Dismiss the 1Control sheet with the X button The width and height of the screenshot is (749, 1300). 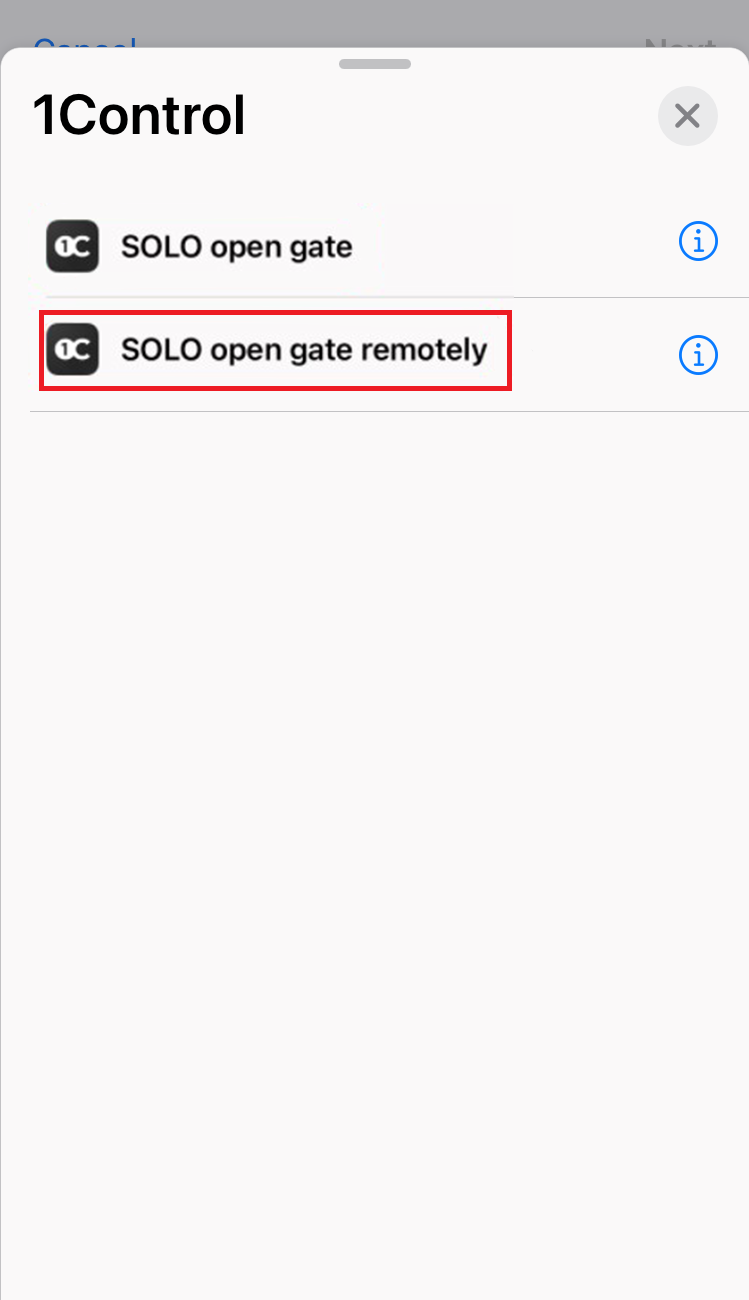coord(687,116)
